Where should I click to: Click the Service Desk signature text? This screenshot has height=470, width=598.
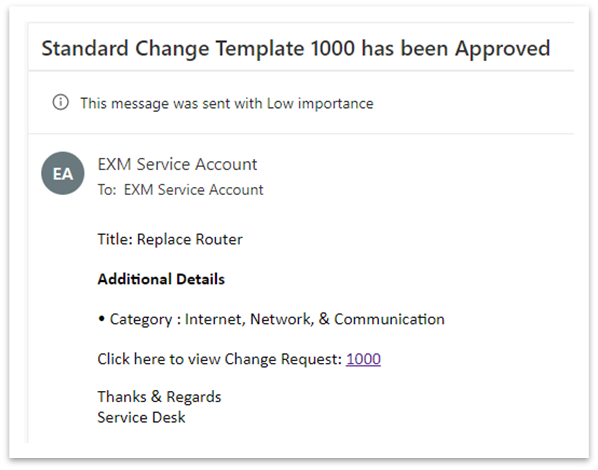(141, 417)
